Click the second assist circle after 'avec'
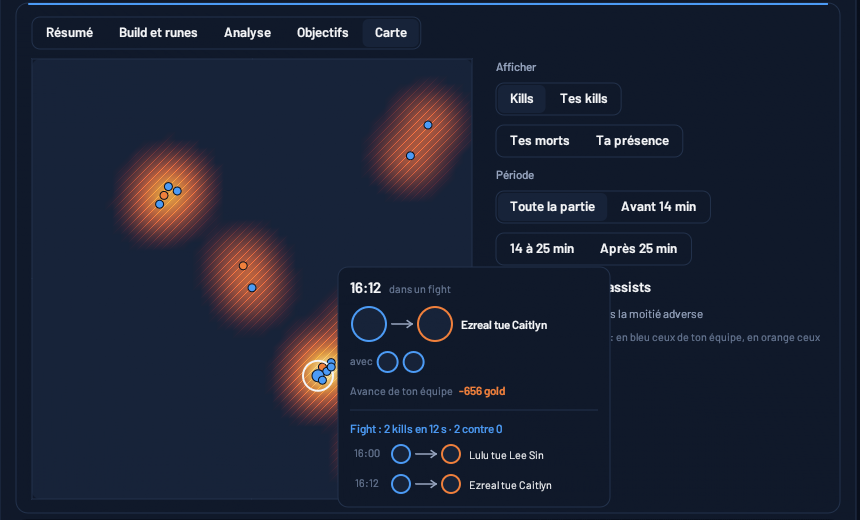The image size is (860, 520). (414, 362)
